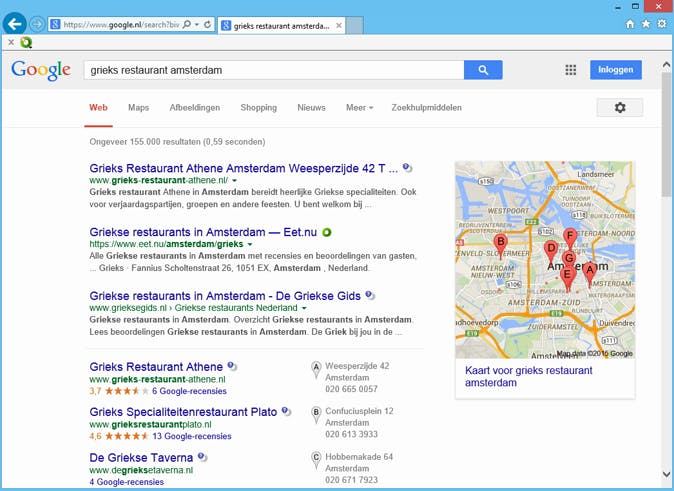Select the Web search tab
The width and height of the screenshot is (674, 491).
pos(98,107)
